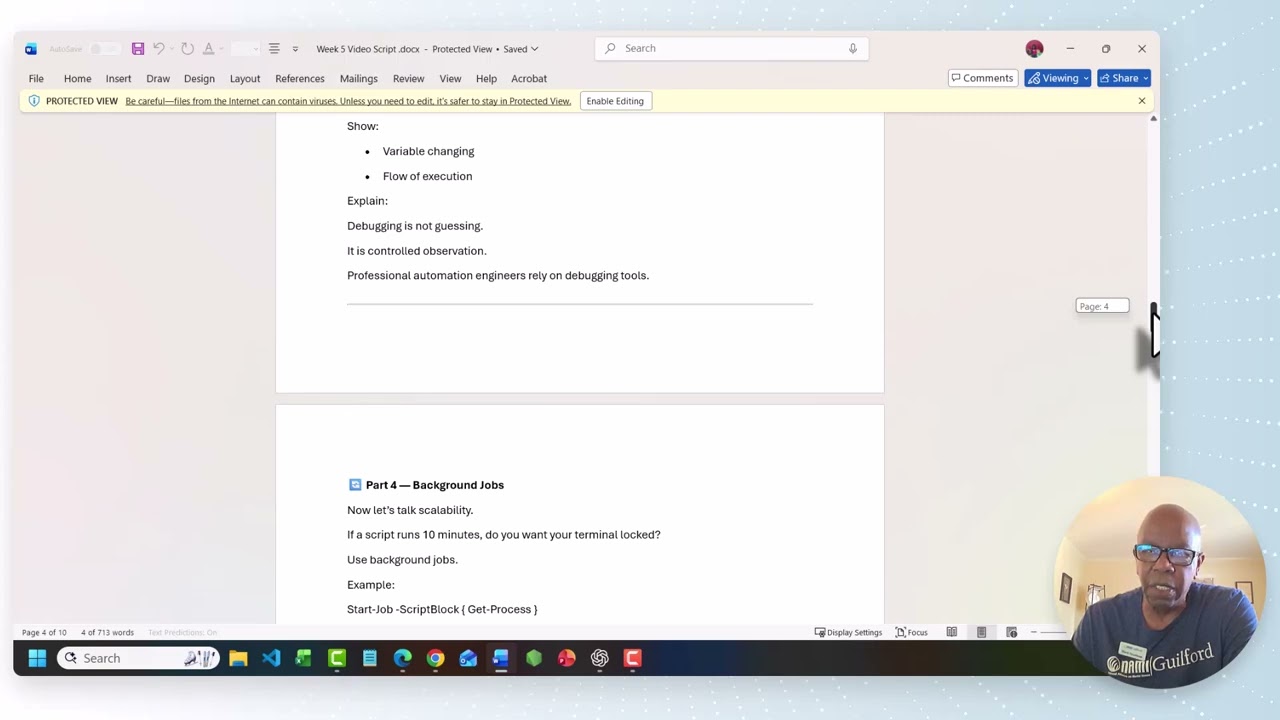The image size is (1280, 720).
Task: Click the Word logo in title bar
Action: (x=31, y=49)
